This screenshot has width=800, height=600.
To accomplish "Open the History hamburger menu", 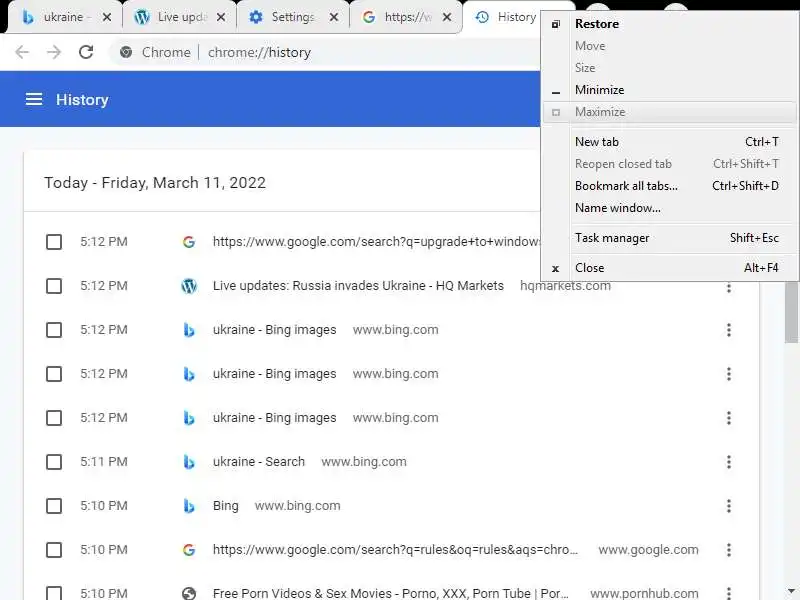I will (34, 99).
